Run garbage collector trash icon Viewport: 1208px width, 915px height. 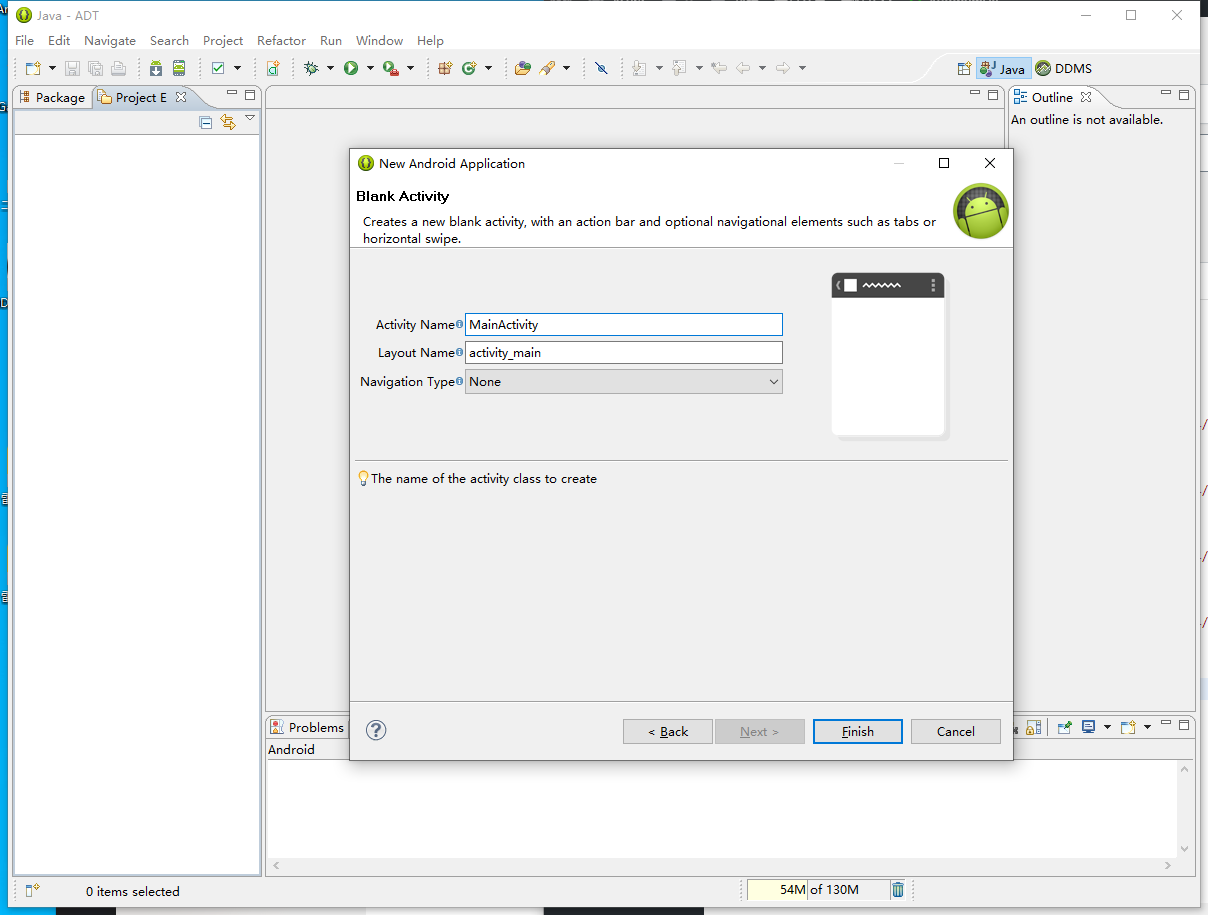898,890
